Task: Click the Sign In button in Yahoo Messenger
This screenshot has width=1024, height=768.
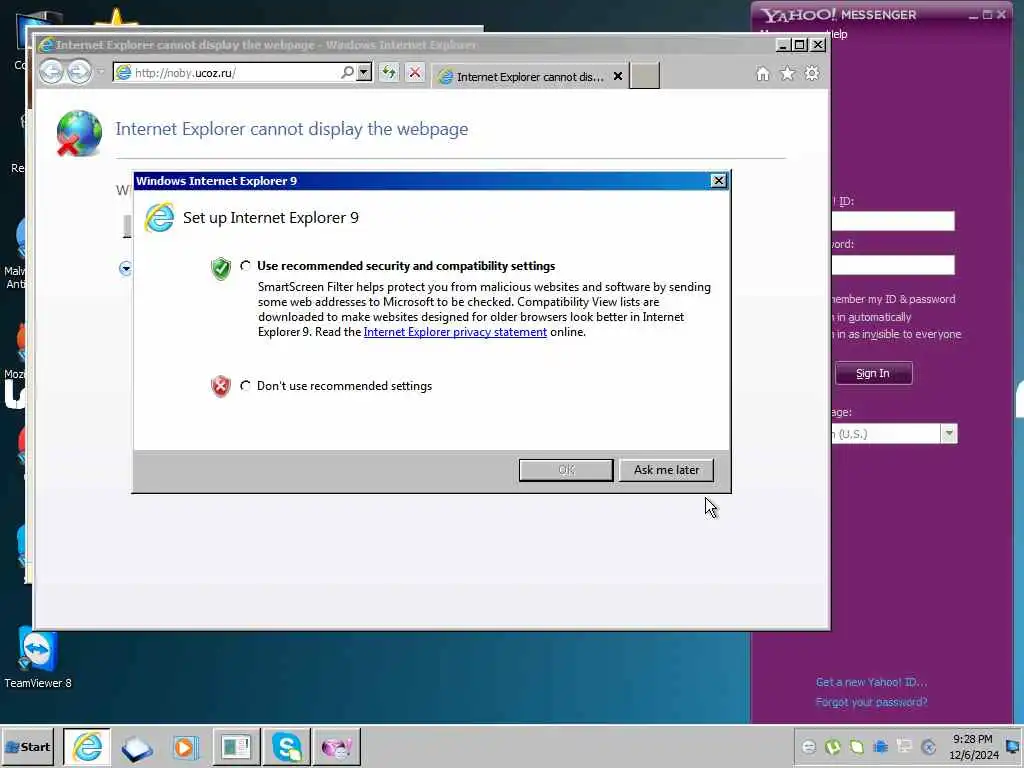Action: point(873,374)
